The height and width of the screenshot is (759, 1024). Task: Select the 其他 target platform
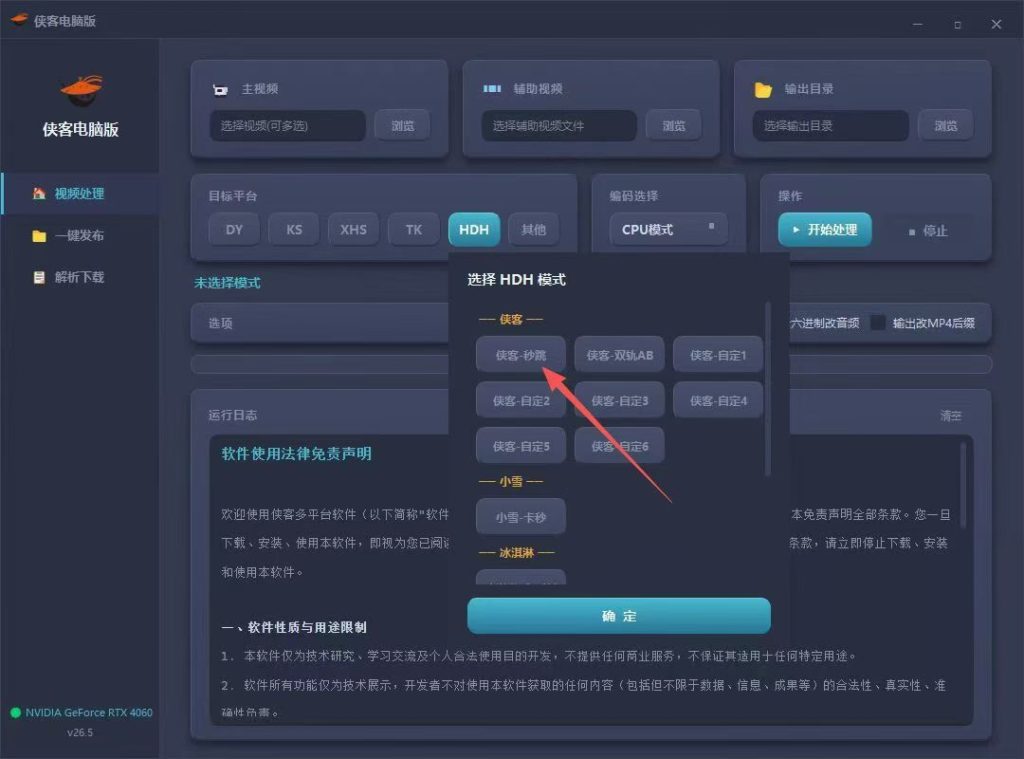(x=534, y=230)
